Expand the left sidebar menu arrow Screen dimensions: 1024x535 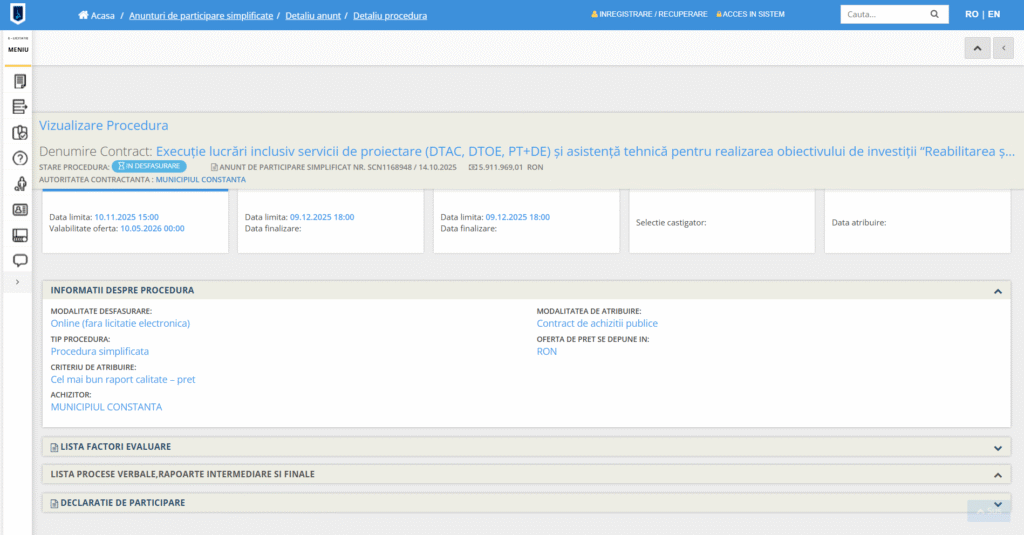coord(18,282)
